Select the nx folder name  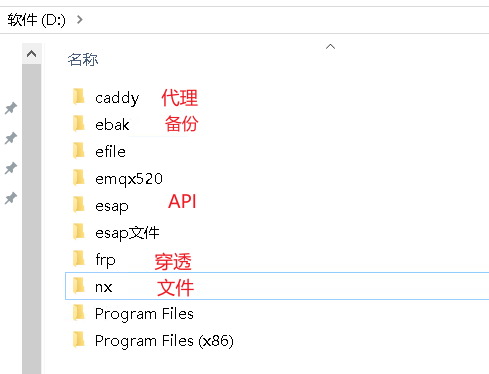(104, 287)
